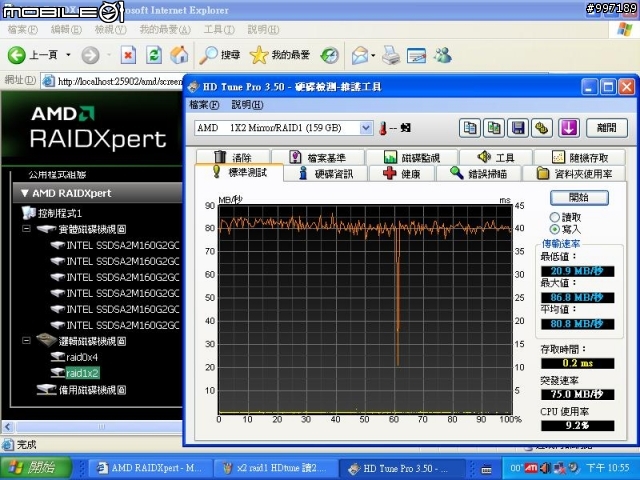The height and width of the screenshot is (480, 640).
Task: Open the 公用程式組態 utility configuration item
Action: (x=57, y=175)
